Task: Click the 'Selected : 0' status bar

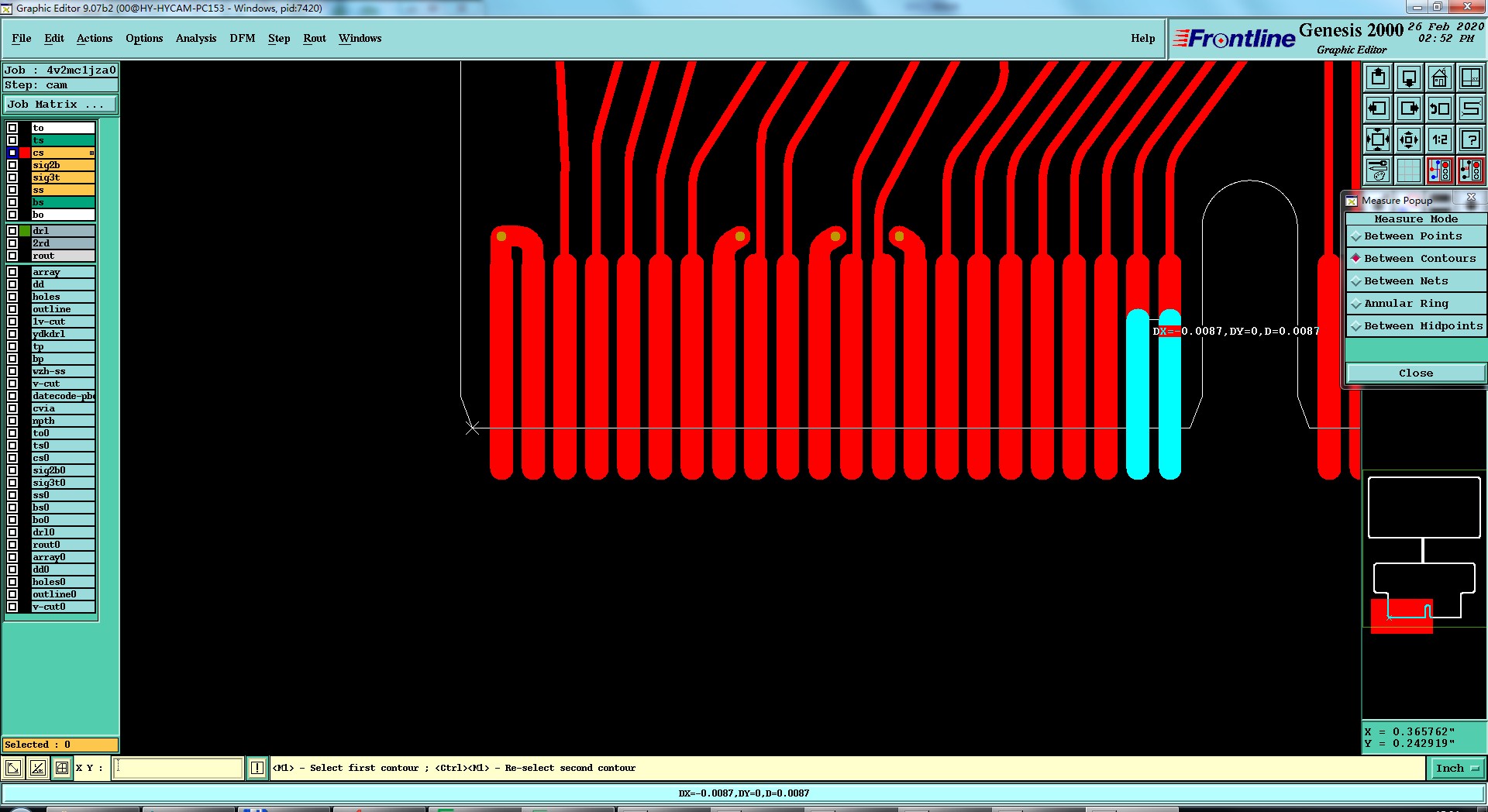Action: pos(60,745)
